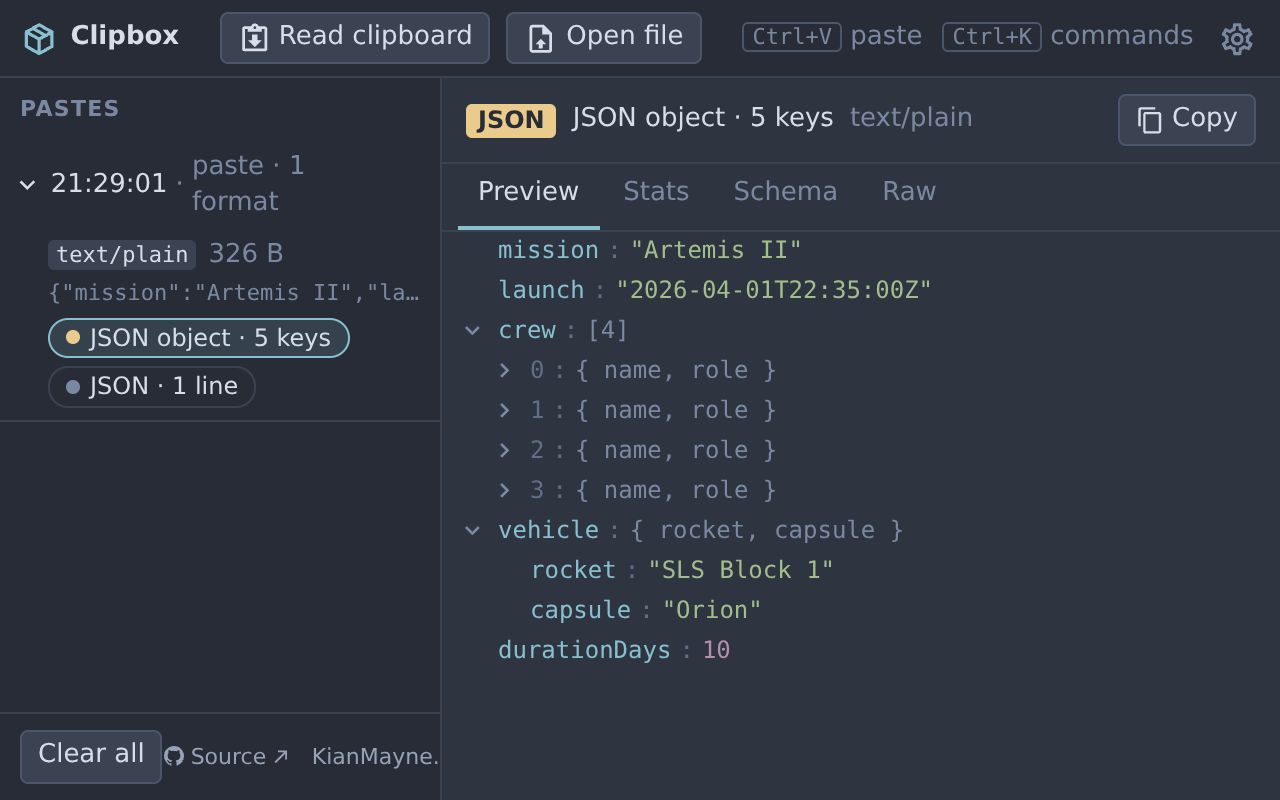Switch to the Preview tab

coord(528,192)
